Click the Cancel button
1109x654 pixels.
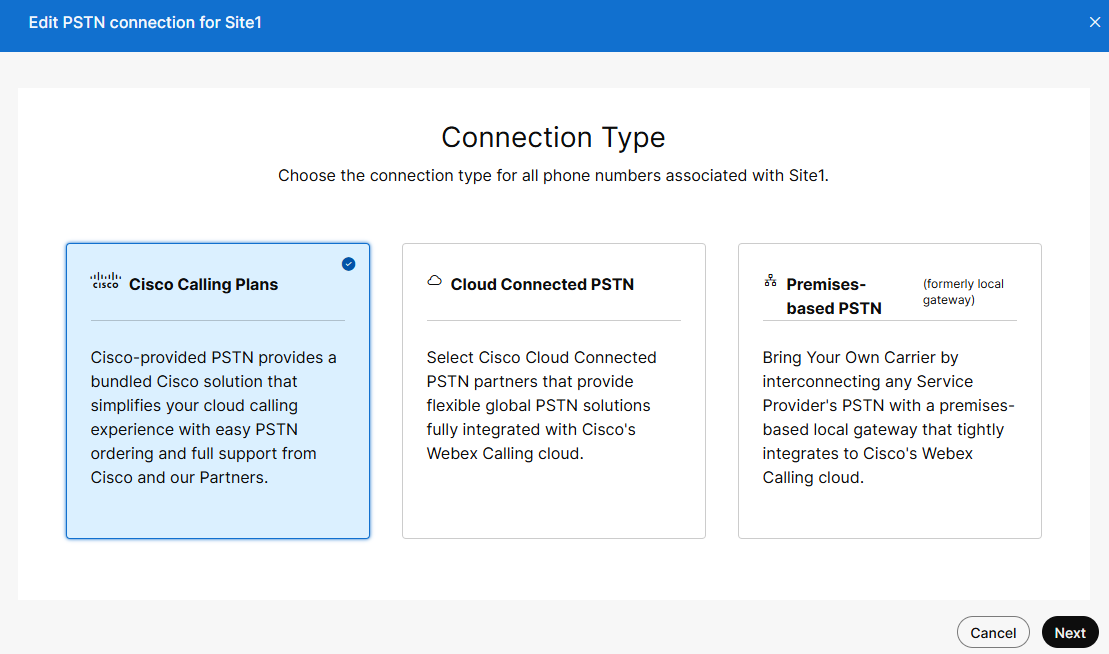(993, 633)
